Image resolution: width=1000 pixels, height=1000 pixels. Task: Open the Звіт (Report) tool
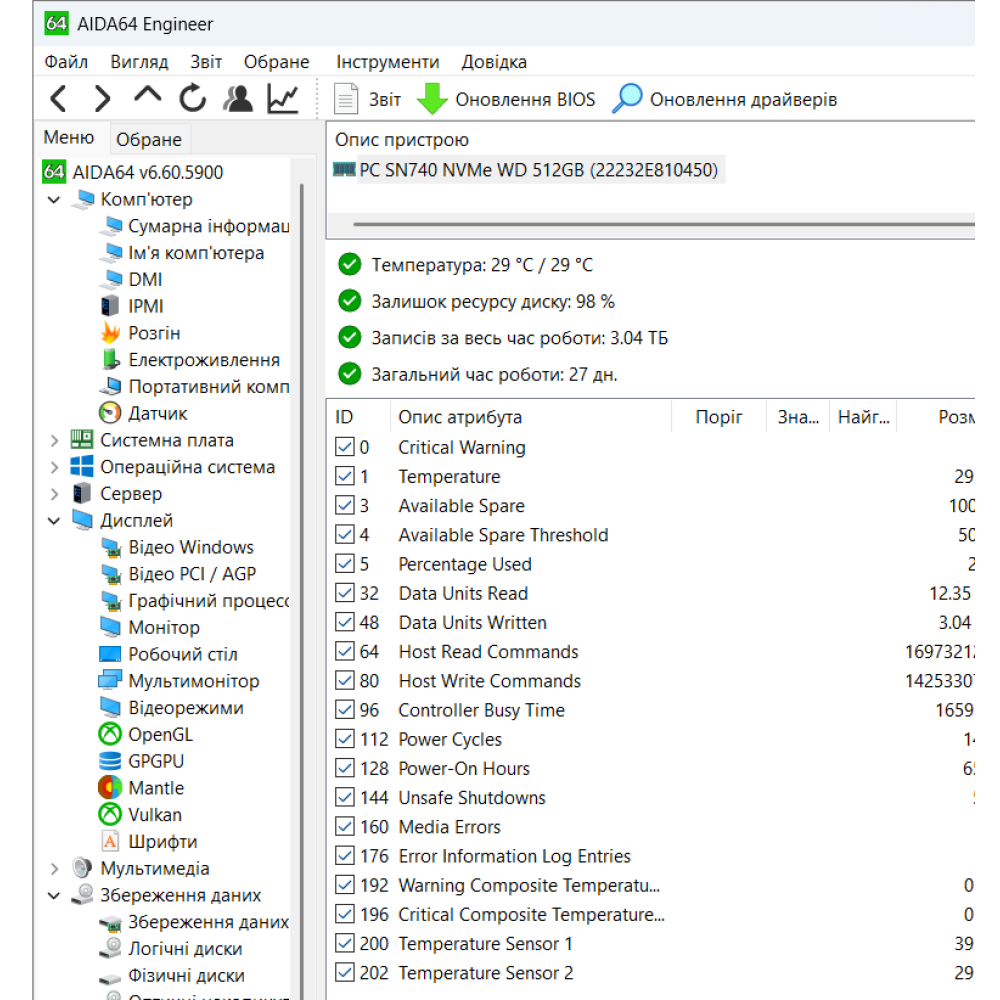pyautogui.click(x=366, y=98)
